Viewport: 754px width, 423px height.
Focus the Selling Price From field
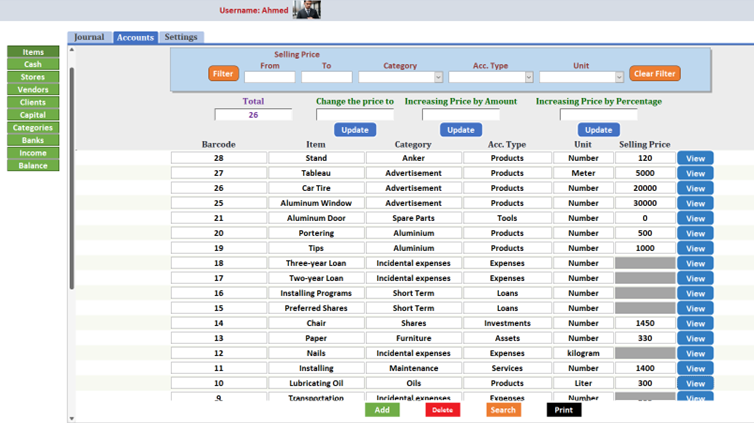tap(270, 77)
